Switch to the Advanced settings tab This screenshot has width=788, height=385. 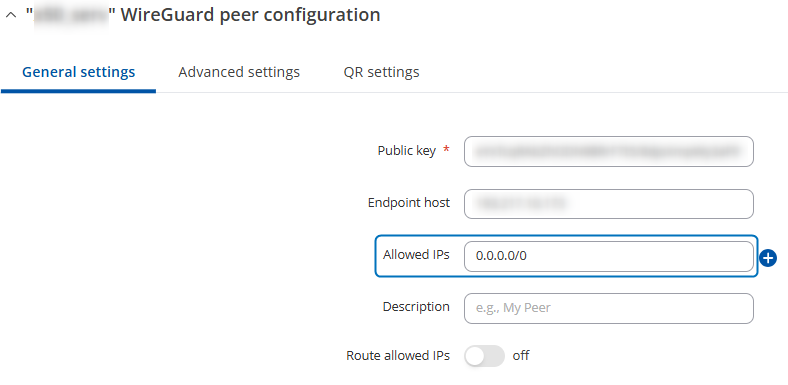click(239, 72)
